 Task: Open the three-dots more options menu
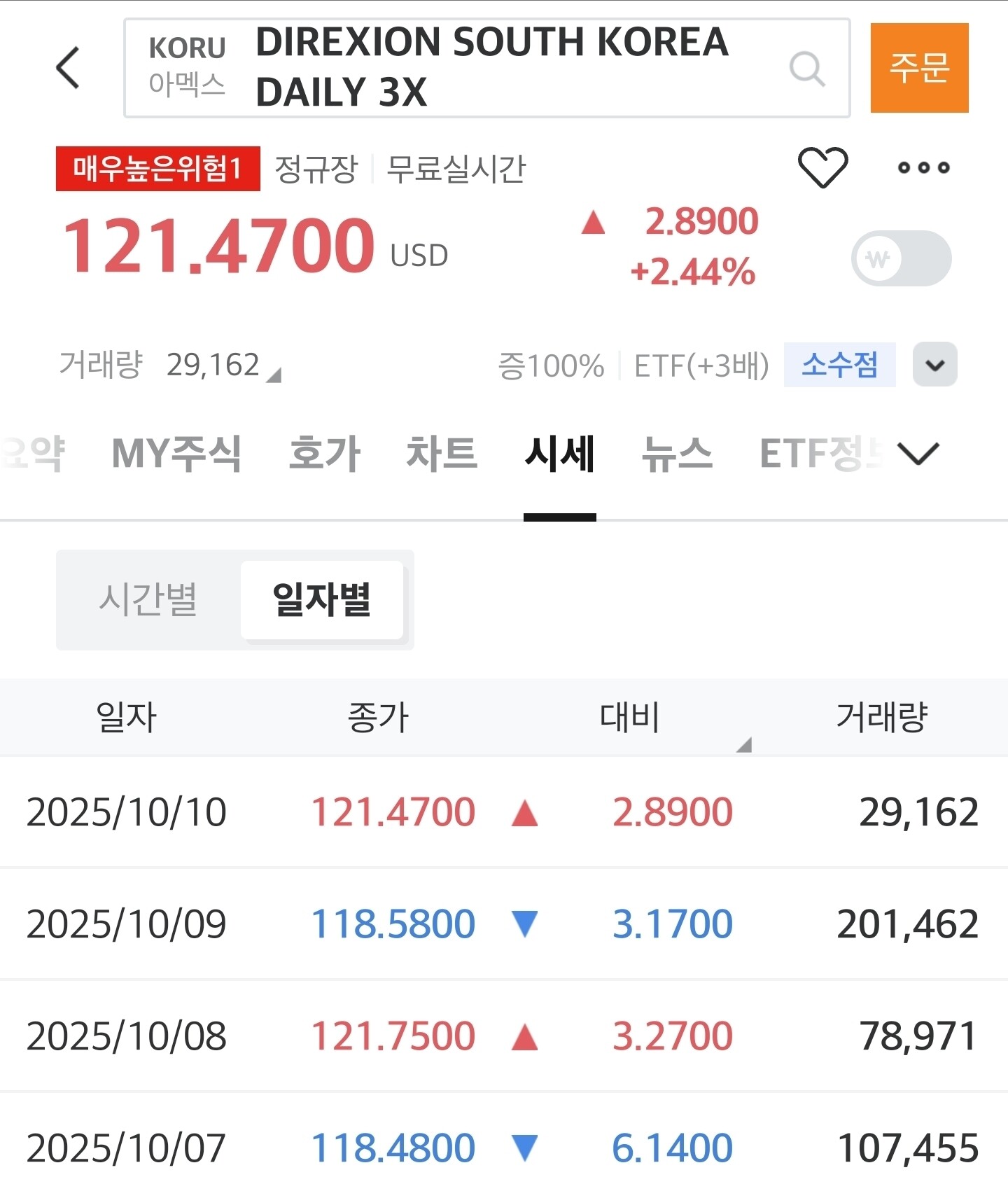click(923, 167)
